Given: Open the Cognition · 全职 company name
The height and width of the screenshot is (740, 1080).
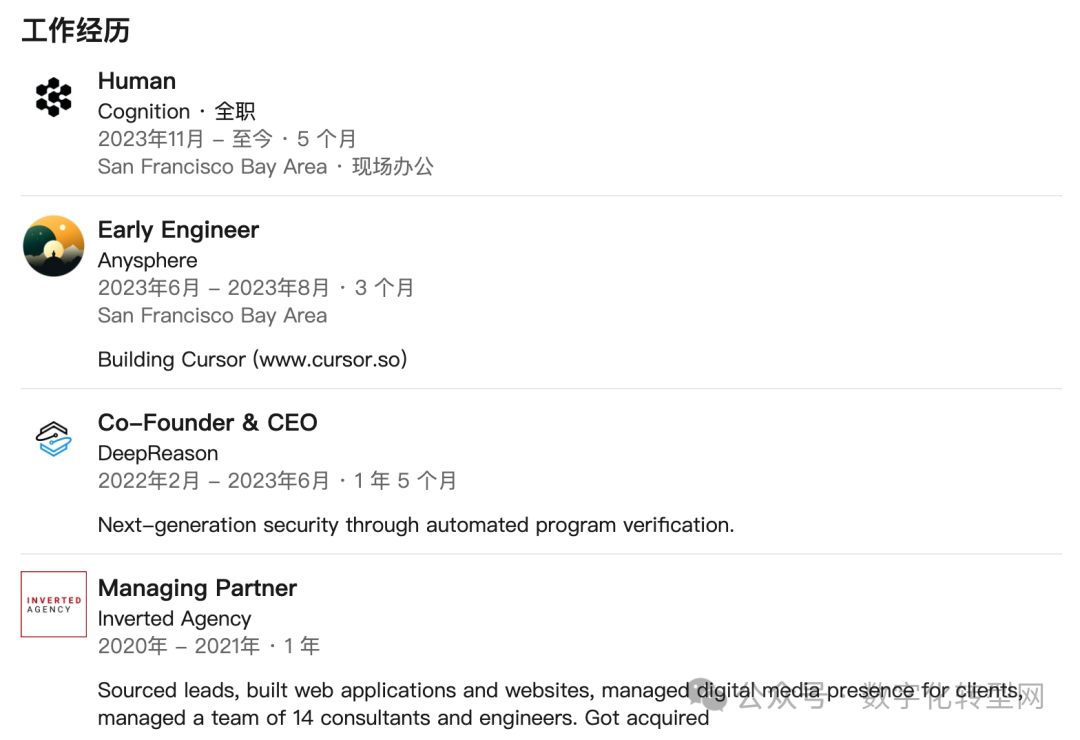Looking at the screenshot, I should coord(176,111).
